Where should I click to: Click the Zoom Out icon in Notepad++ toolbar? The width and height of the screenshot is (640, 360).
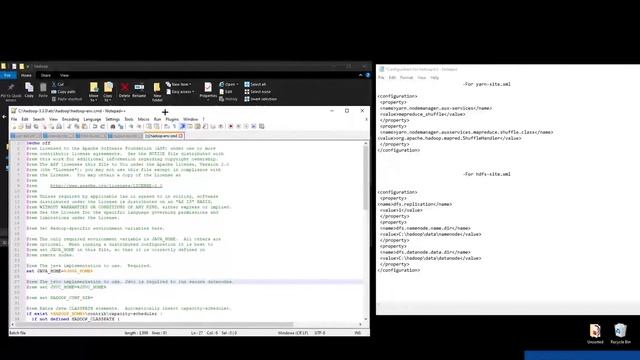(139, 127)
